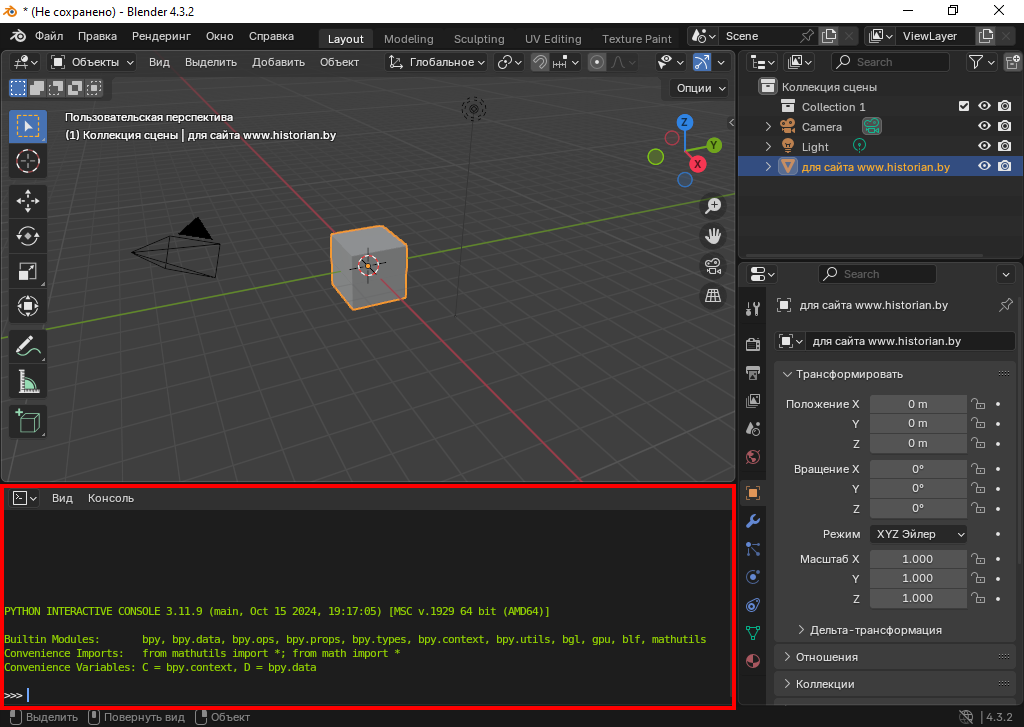Select the Measure tool
This screenshot has height=727, width=1024.
(x=28, y=381)
